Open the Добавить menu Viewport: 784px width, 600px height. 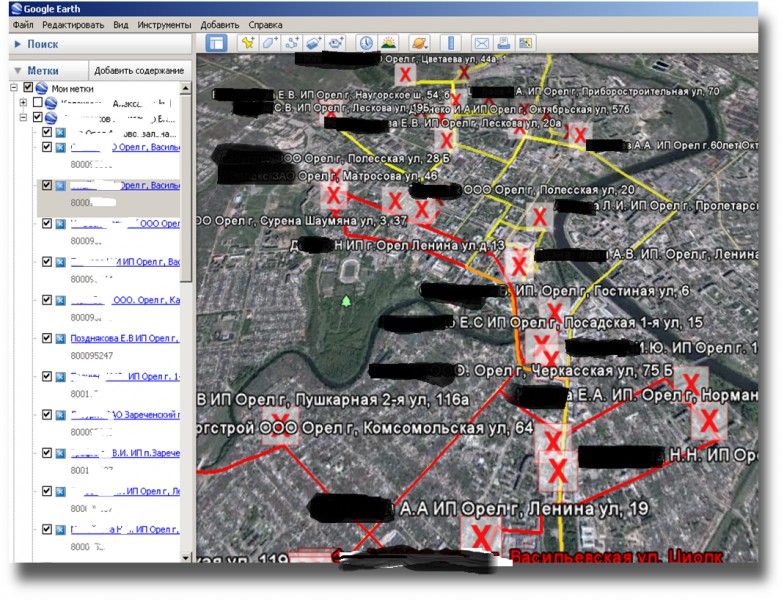click(x=220, y=24)
